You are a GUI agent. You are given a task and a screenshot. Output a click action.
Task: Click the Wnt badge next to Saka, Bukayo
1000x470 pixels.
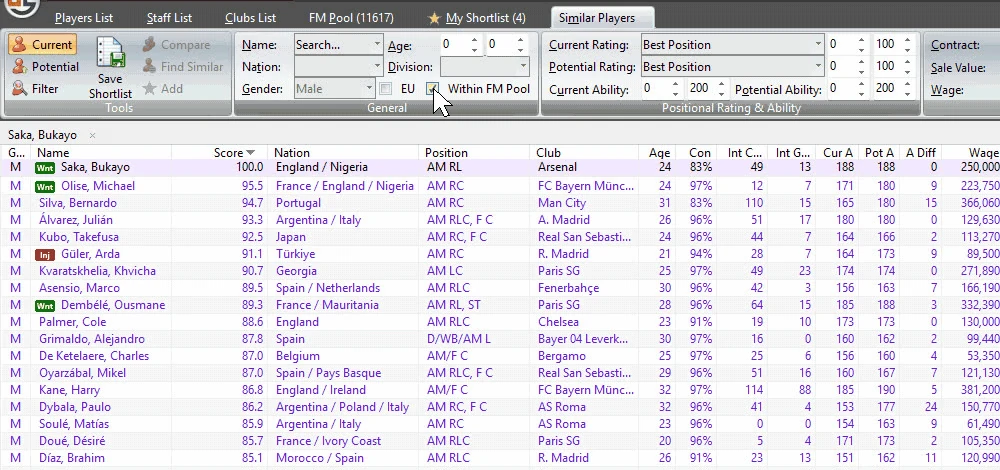click(x=45, y=168)
